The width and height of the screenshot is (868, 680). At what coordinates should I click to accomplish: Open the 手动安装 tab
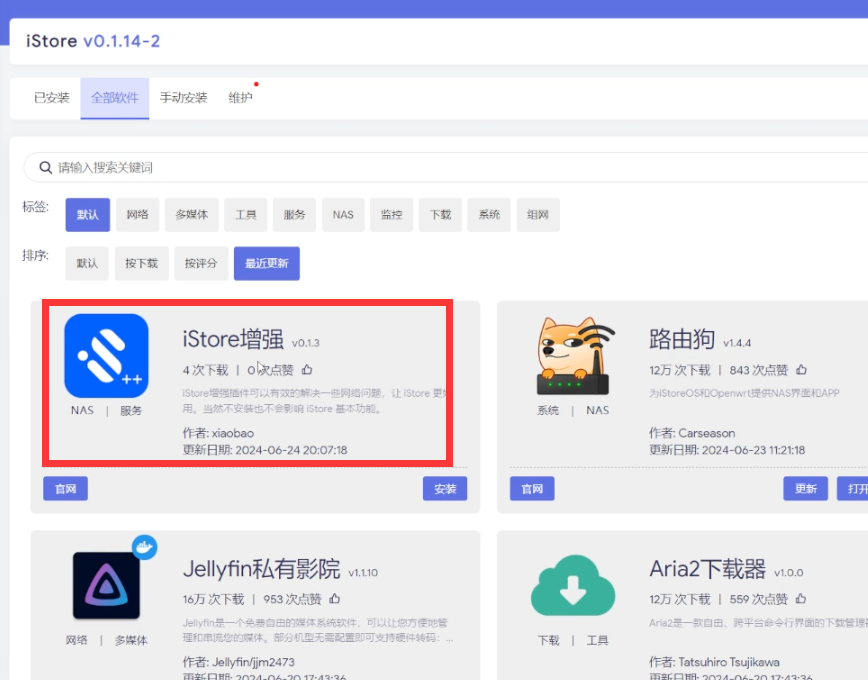click(x=183, y=98)
